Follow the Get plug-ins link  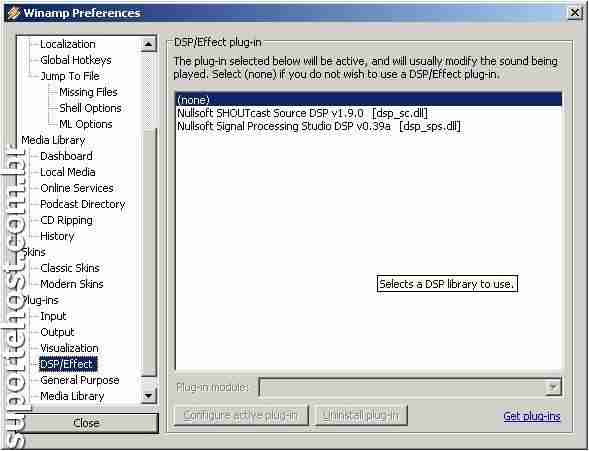(532, 416)
